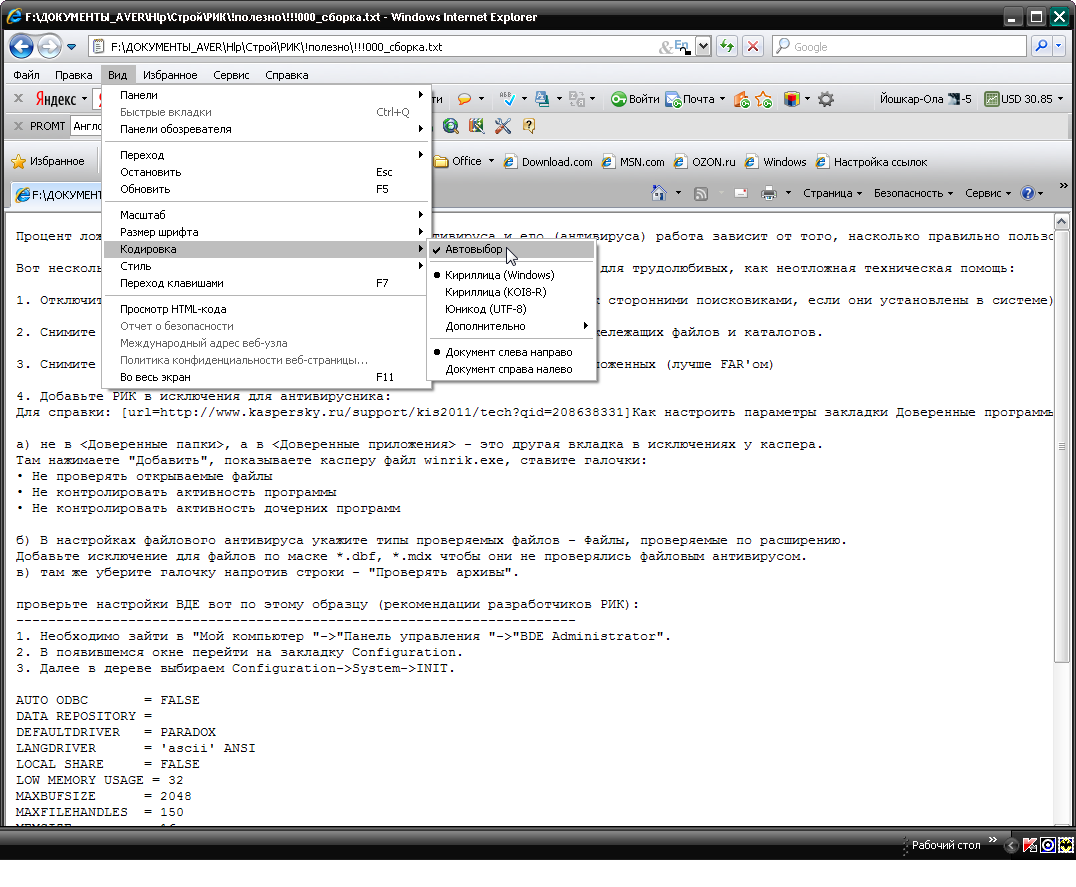The height and width of the screenshot is (887, 1076).
Task: Select Кириллица (KOI8-R) encoding
Action: click(x=496, y=292)
